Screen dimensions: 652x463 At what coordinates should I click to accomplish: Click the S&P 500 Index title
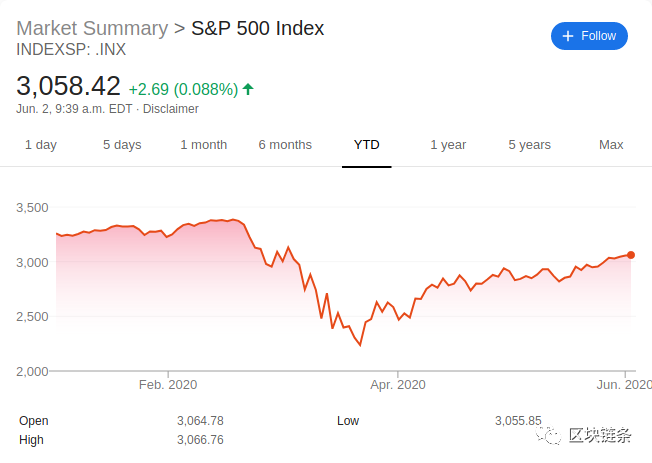tap(258, 28)
